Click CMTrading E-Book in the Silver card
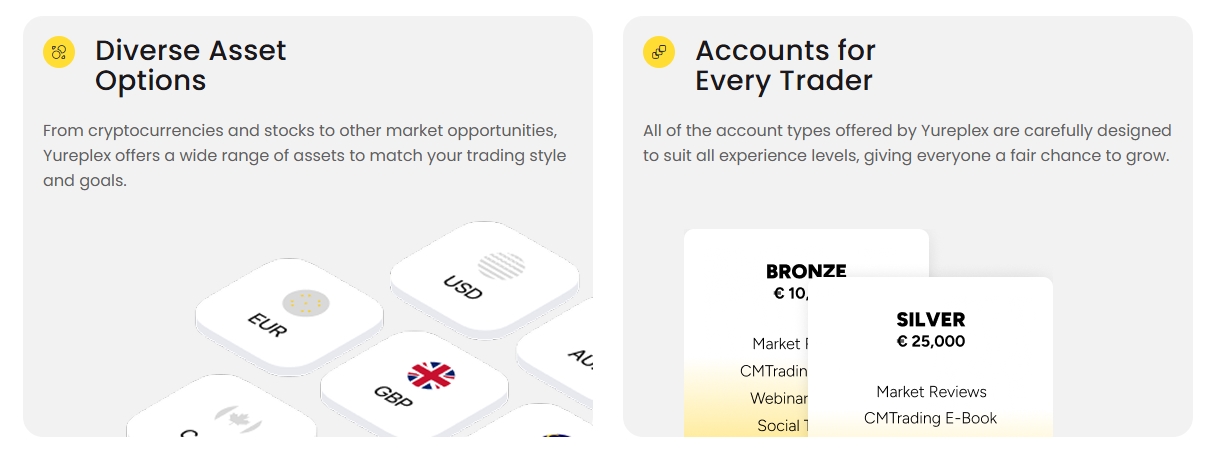1212x453 pixels. (930, 418)
